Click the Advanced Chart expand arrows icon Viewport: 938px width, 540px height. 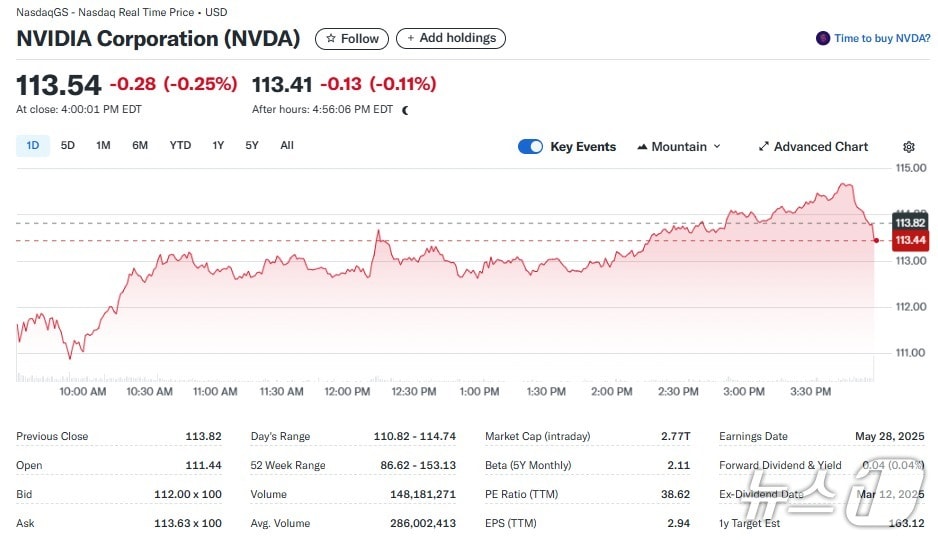[x=764, y=147]
